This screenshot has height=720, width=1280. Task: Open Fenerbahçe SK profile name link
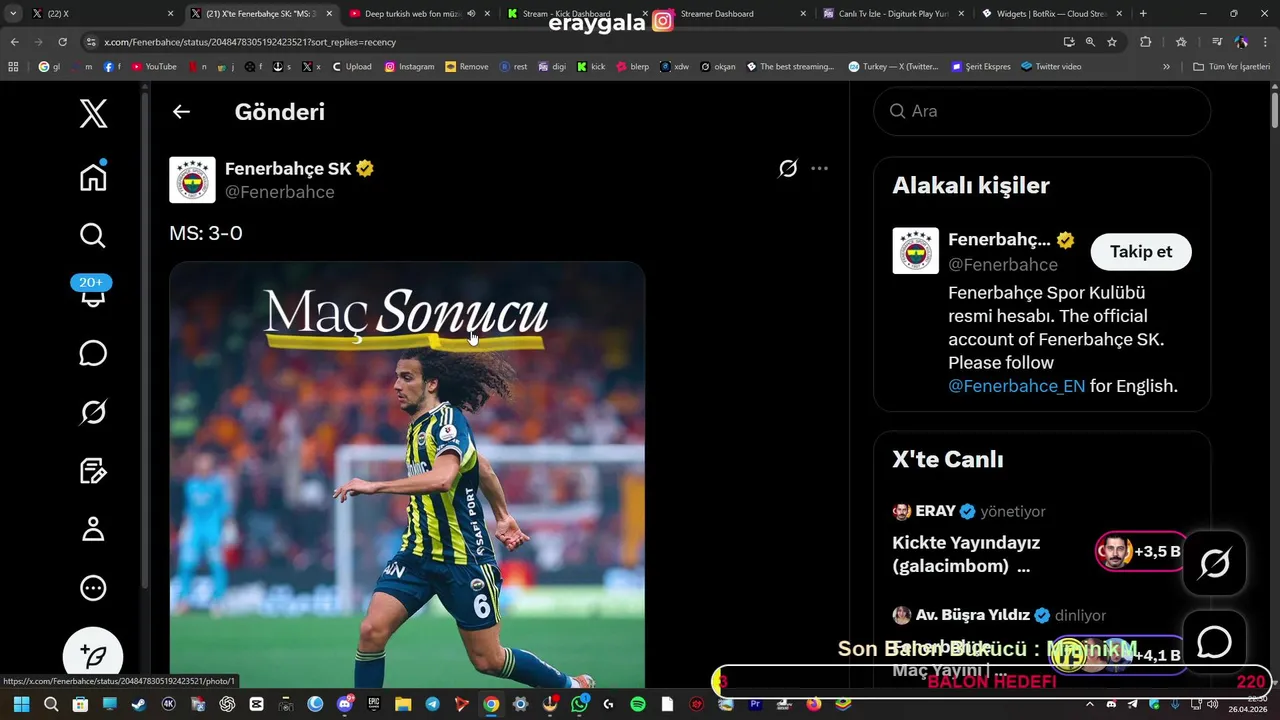288,169
